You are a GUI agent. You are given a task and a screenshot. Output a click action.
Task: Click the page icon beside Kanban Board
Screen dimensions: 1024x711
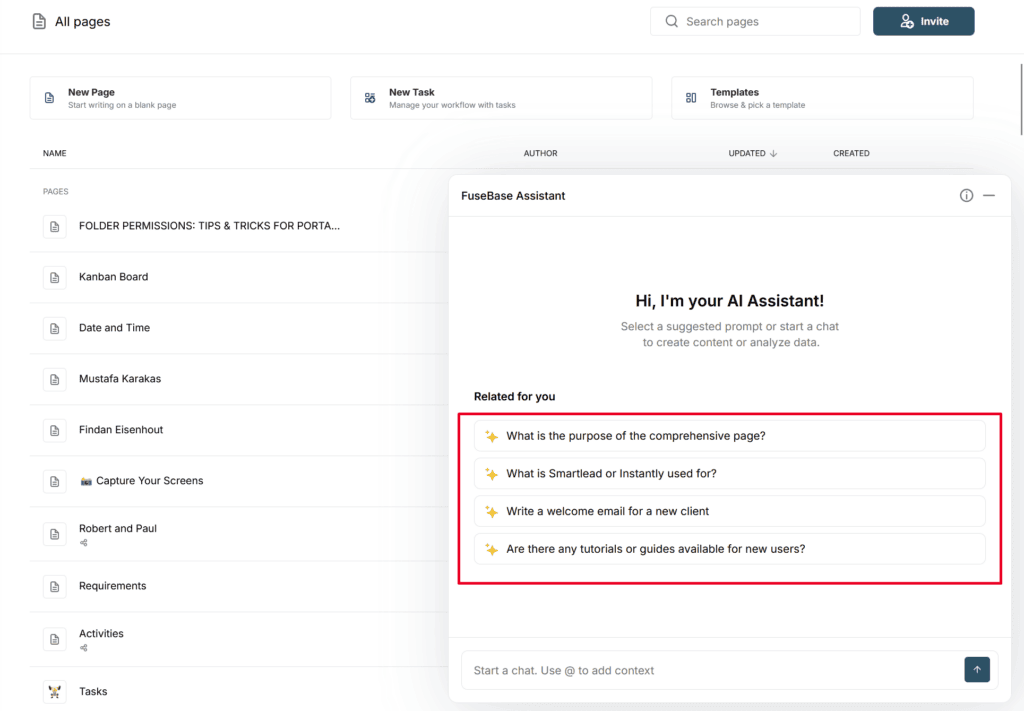(55, 277)
